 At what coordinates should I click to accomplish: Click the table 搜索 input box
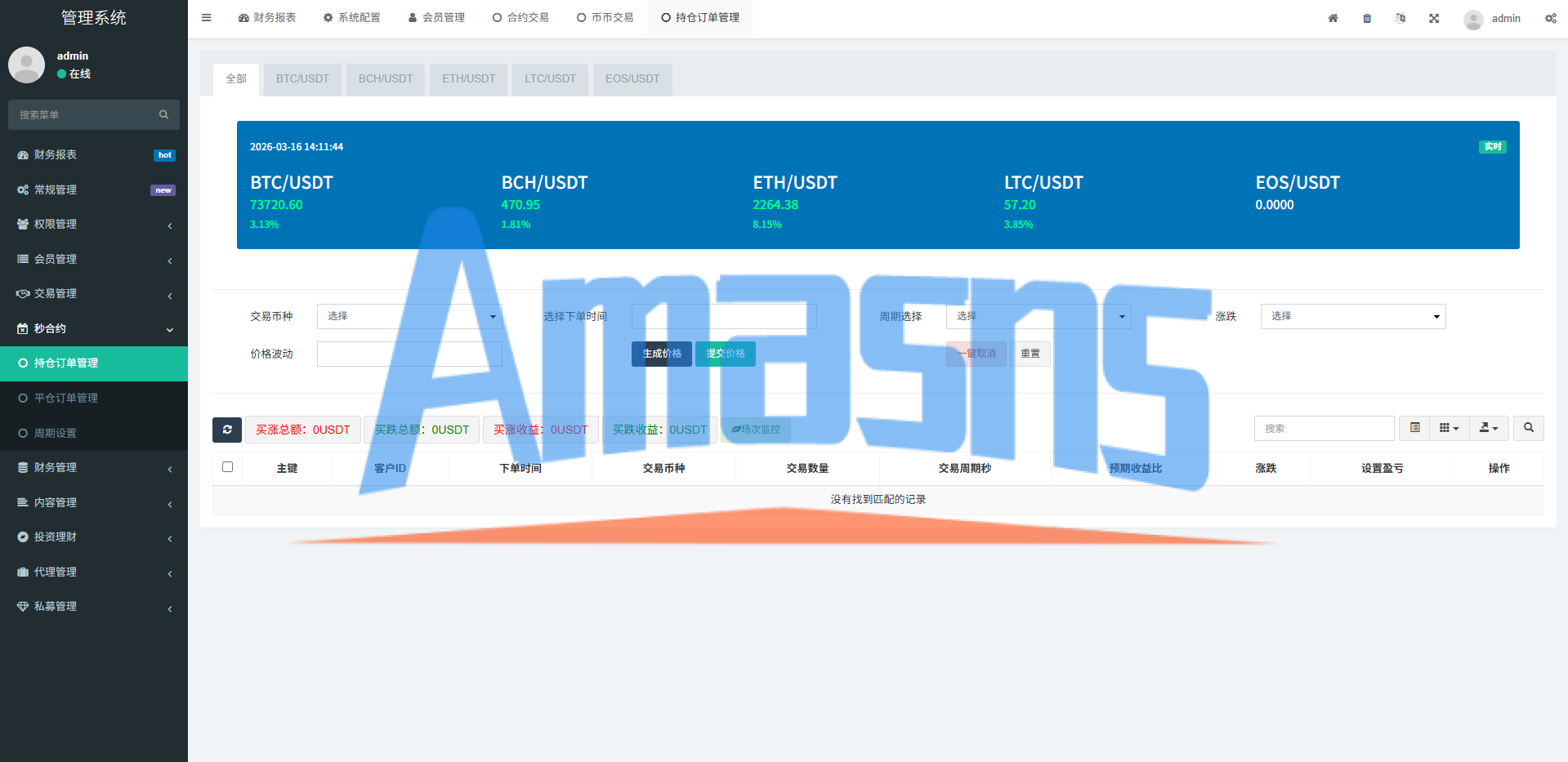coord(1325,428)
